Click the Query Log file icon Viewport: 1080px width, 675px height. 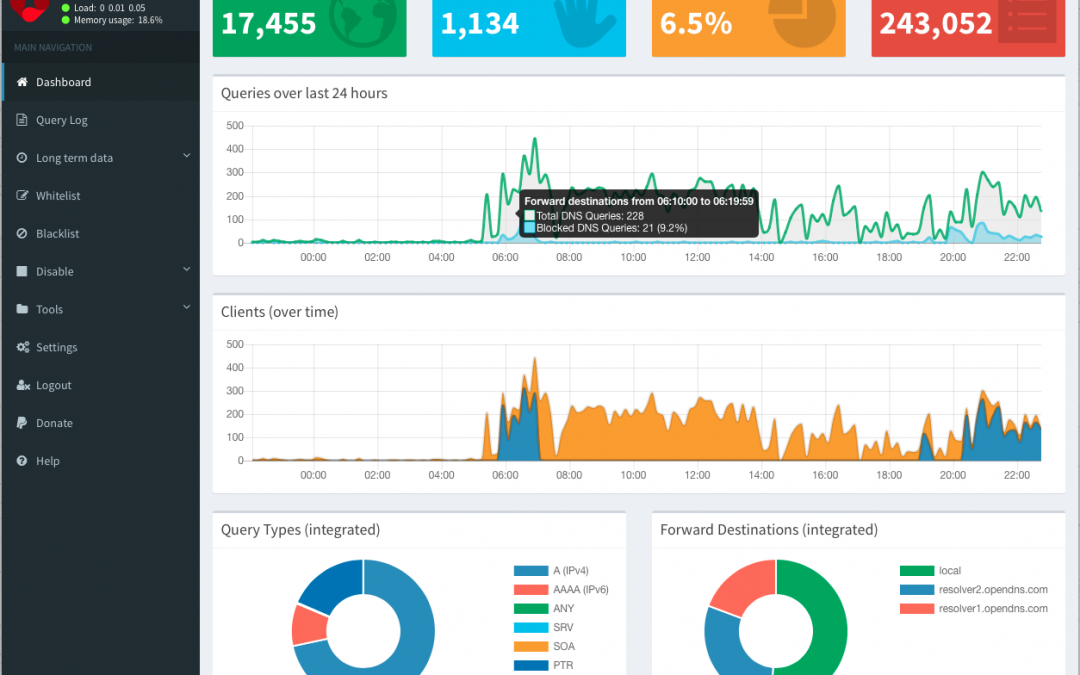pos(22,120)
